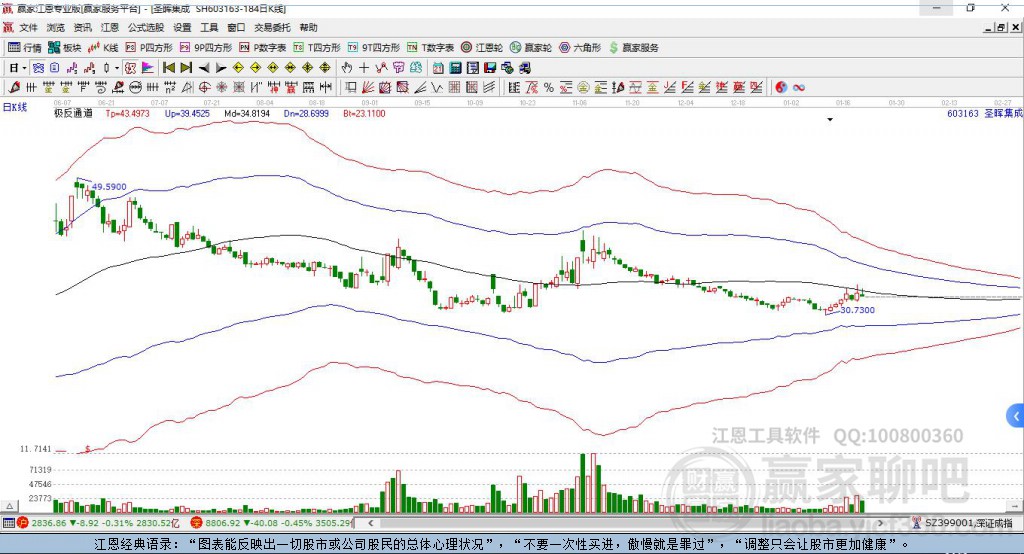Image resolution: width=1024 pixels, height=554 pixels.
Task: Open the calculator icon
Action: tap(455, 68)
